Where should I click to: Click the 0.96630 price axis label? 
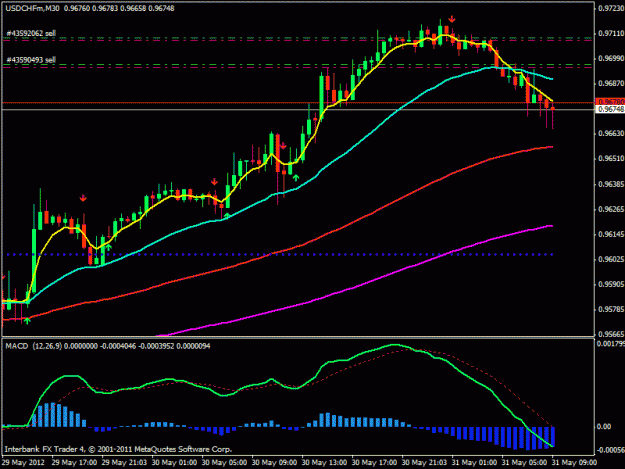[611, 133]
